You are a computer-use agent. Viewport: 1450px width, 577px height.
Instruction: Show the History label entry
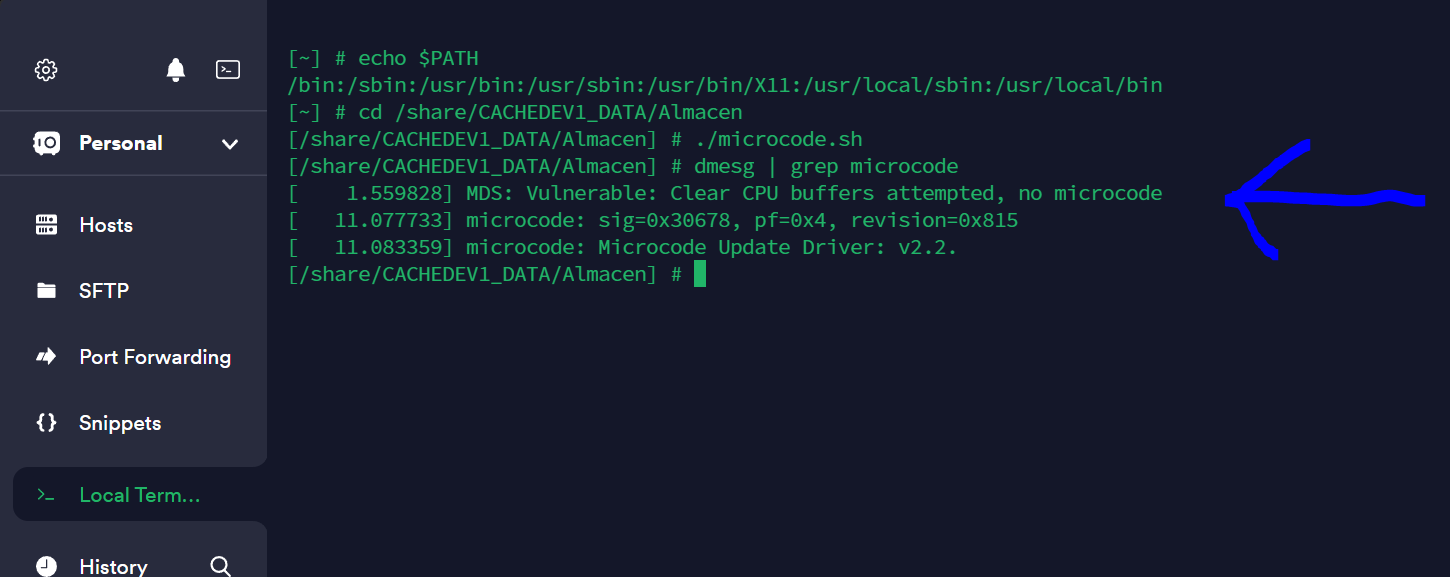click(113, 566)
